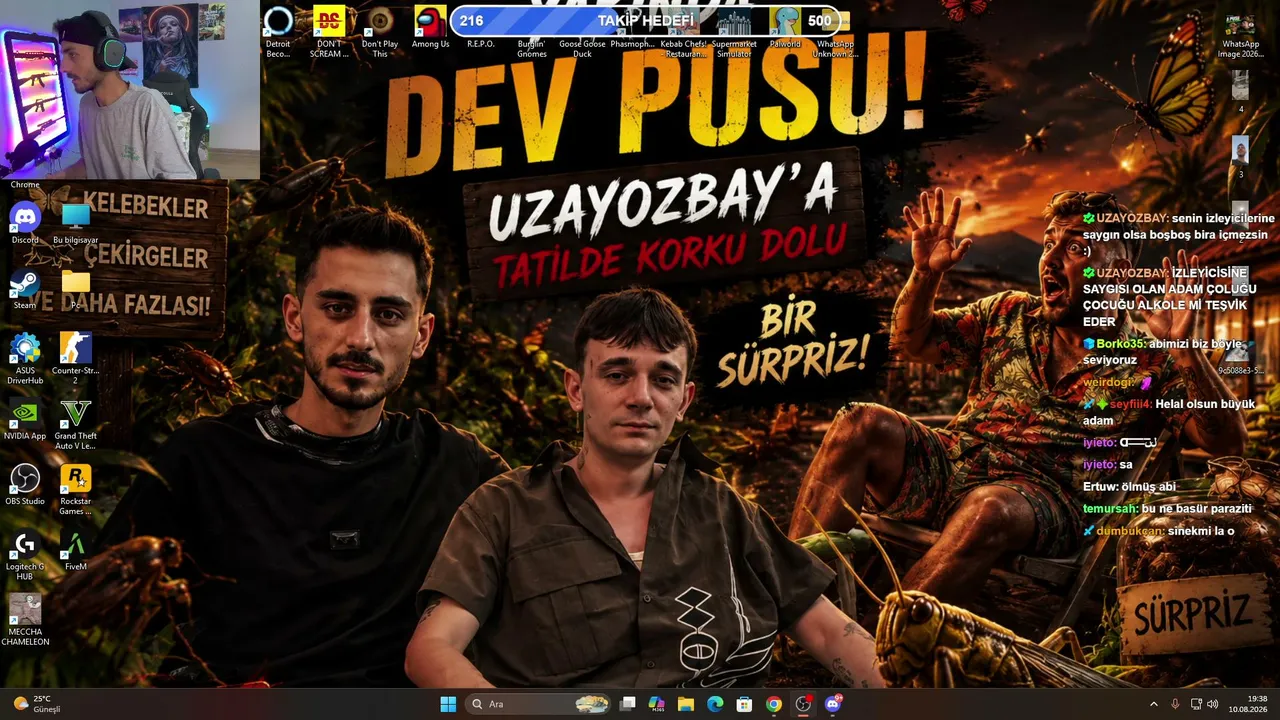The height and width of the screenshot is (720, 1280).
Task: Open the Windows Start menu
Action: [448, 704]
